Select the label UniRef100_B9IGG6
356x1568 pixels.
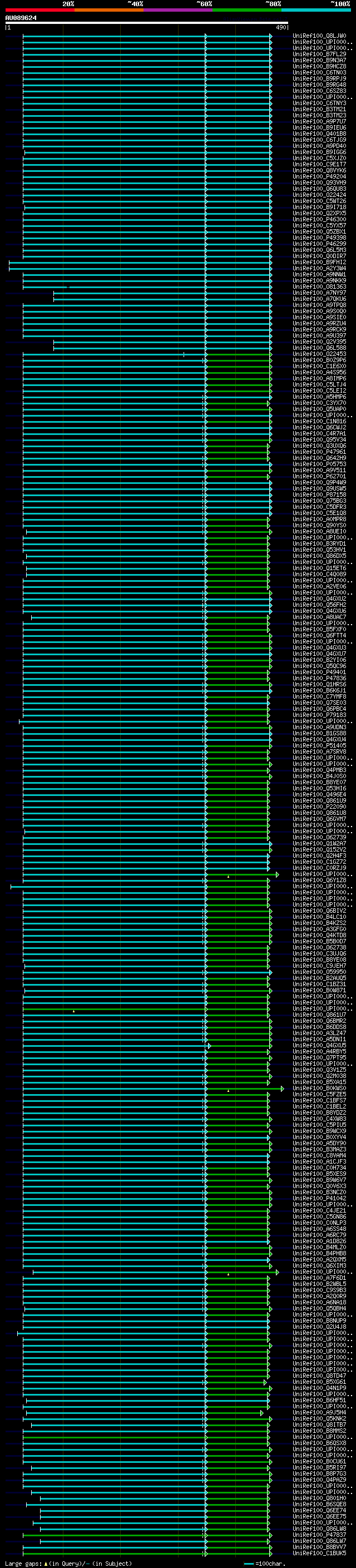[319, 152]
